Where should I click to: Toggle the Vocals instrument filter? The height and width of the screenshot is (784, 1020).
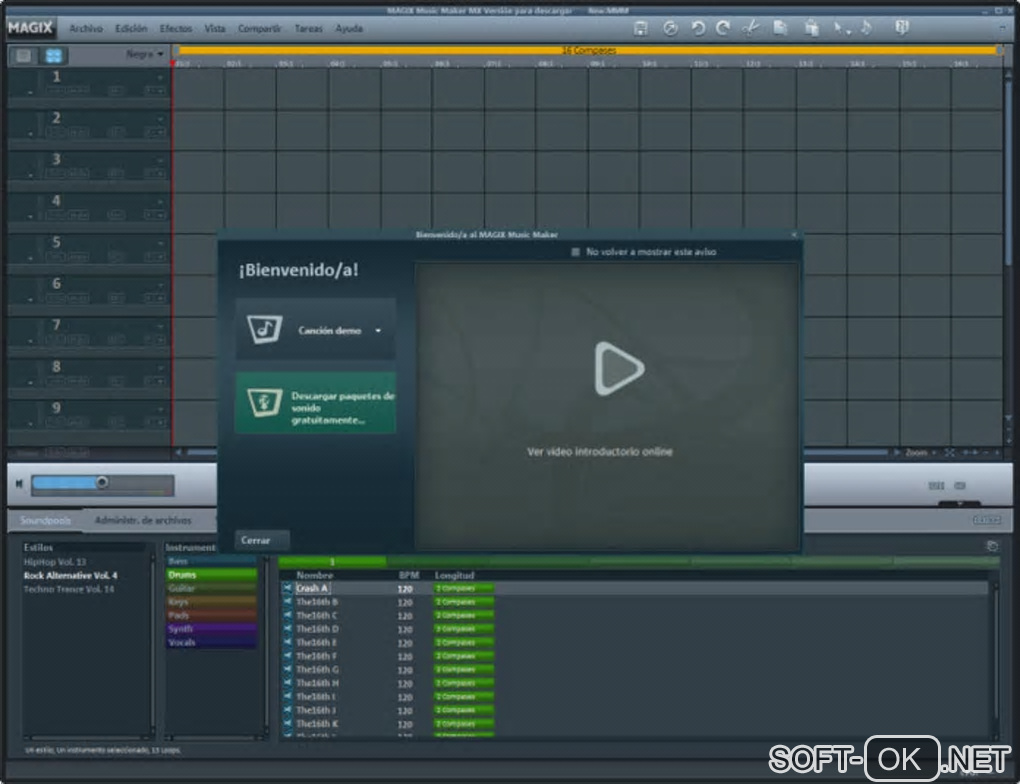211,643
